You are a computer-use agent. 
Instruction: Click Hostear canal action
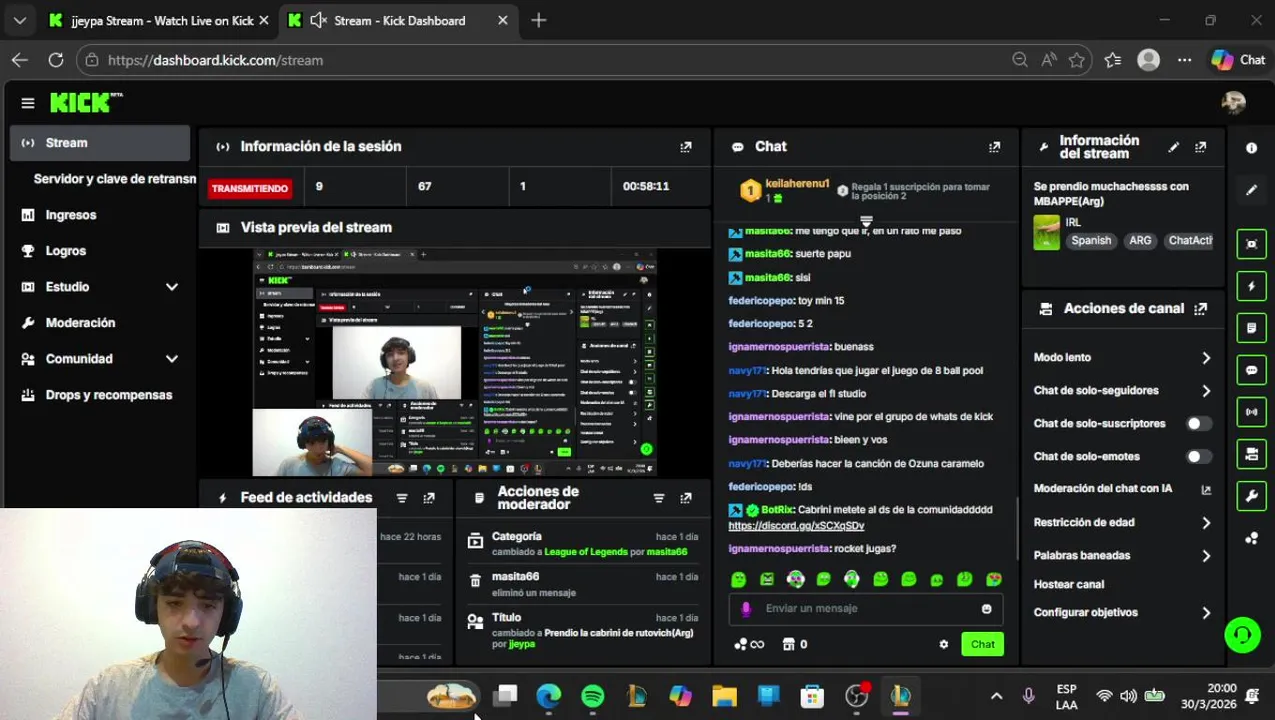pos(1069,585)
